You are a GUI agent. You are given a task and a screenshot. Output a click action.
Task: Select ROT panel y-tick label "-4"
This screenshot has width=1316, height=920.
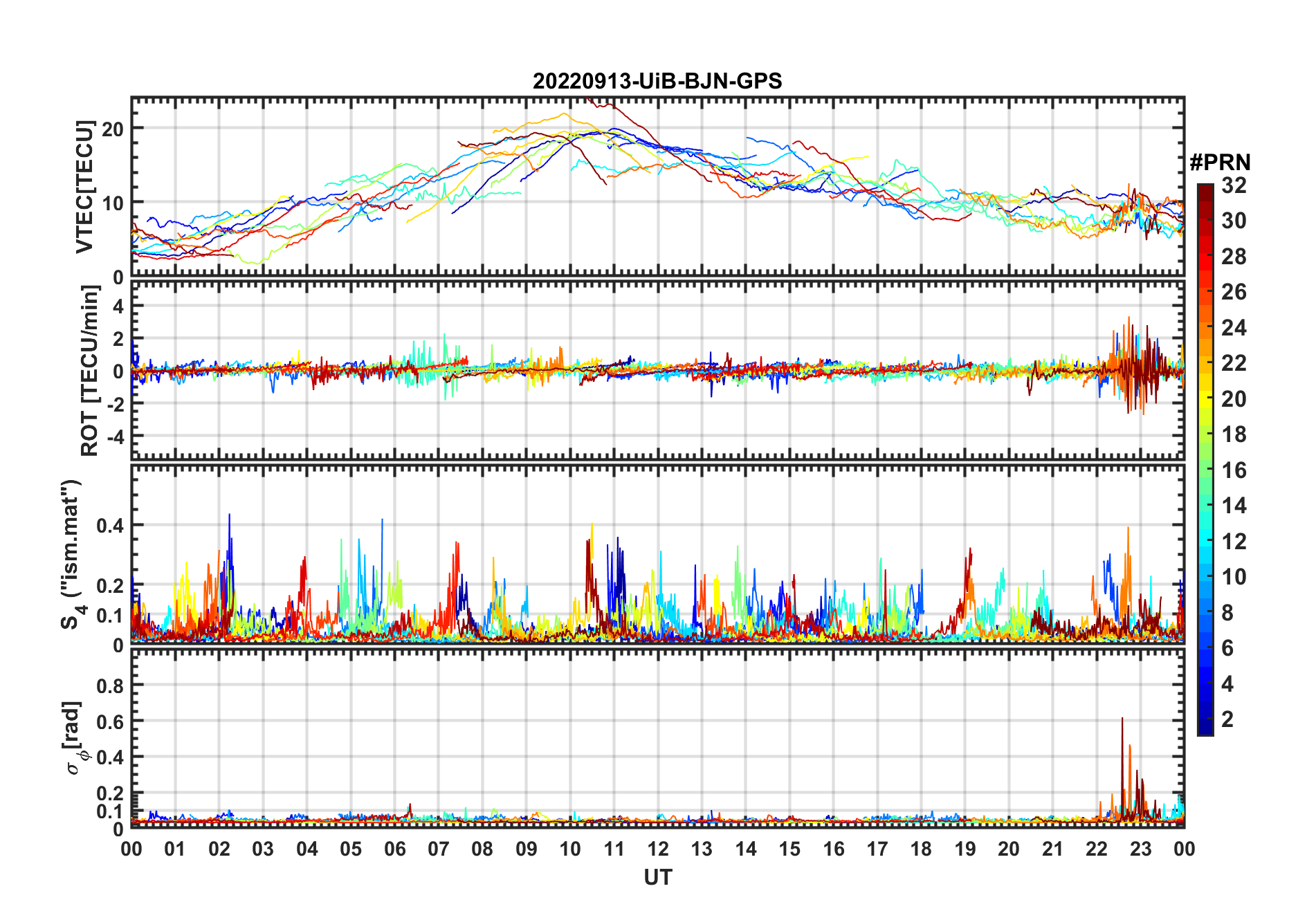[x=114, y=437]
